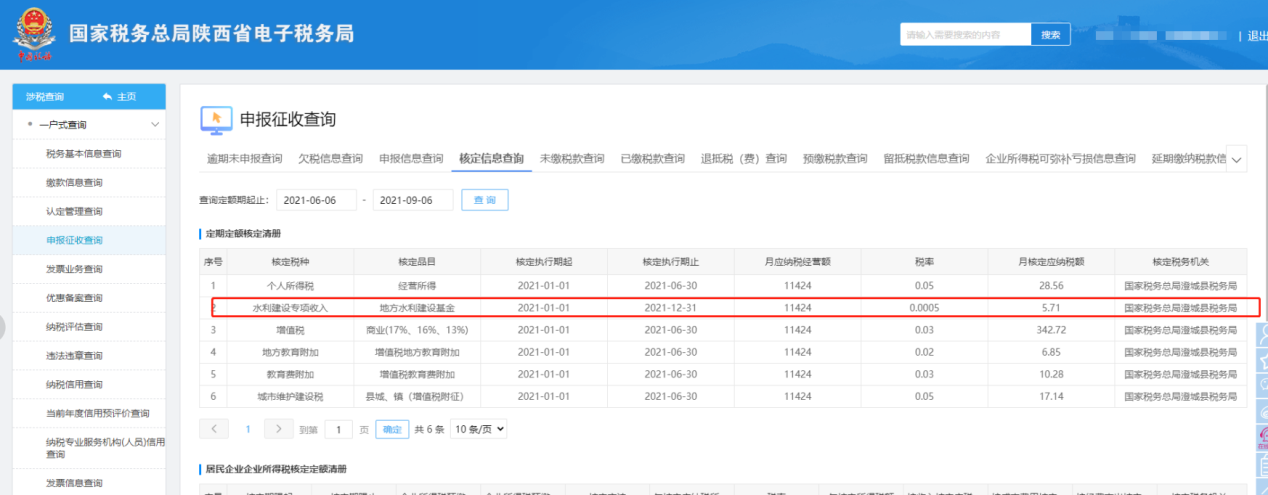The width and height of the screenshot is (1268, 495).
Task: Click 月核定应纳税额 column header
Action: coord(1051,262)
